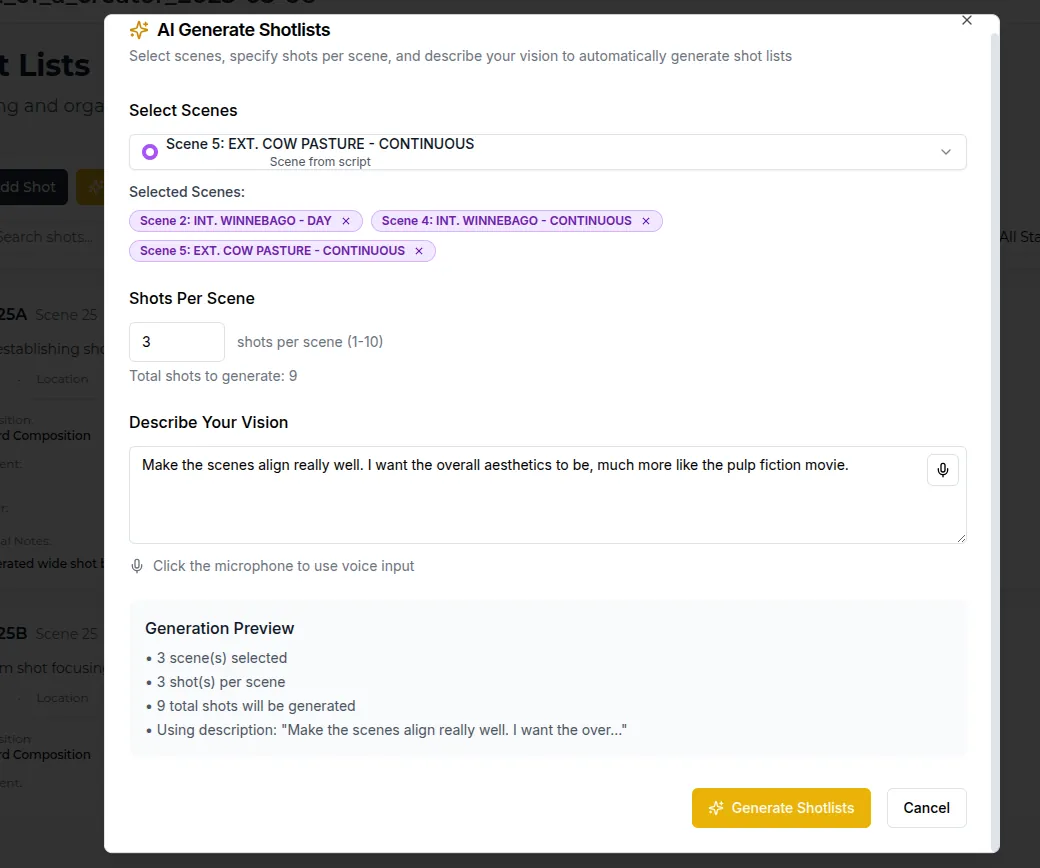This screenshot has height=868, width=1040.
Task: Click into the Describe Your Vision textarea
Action: click(x=548, y=495)
